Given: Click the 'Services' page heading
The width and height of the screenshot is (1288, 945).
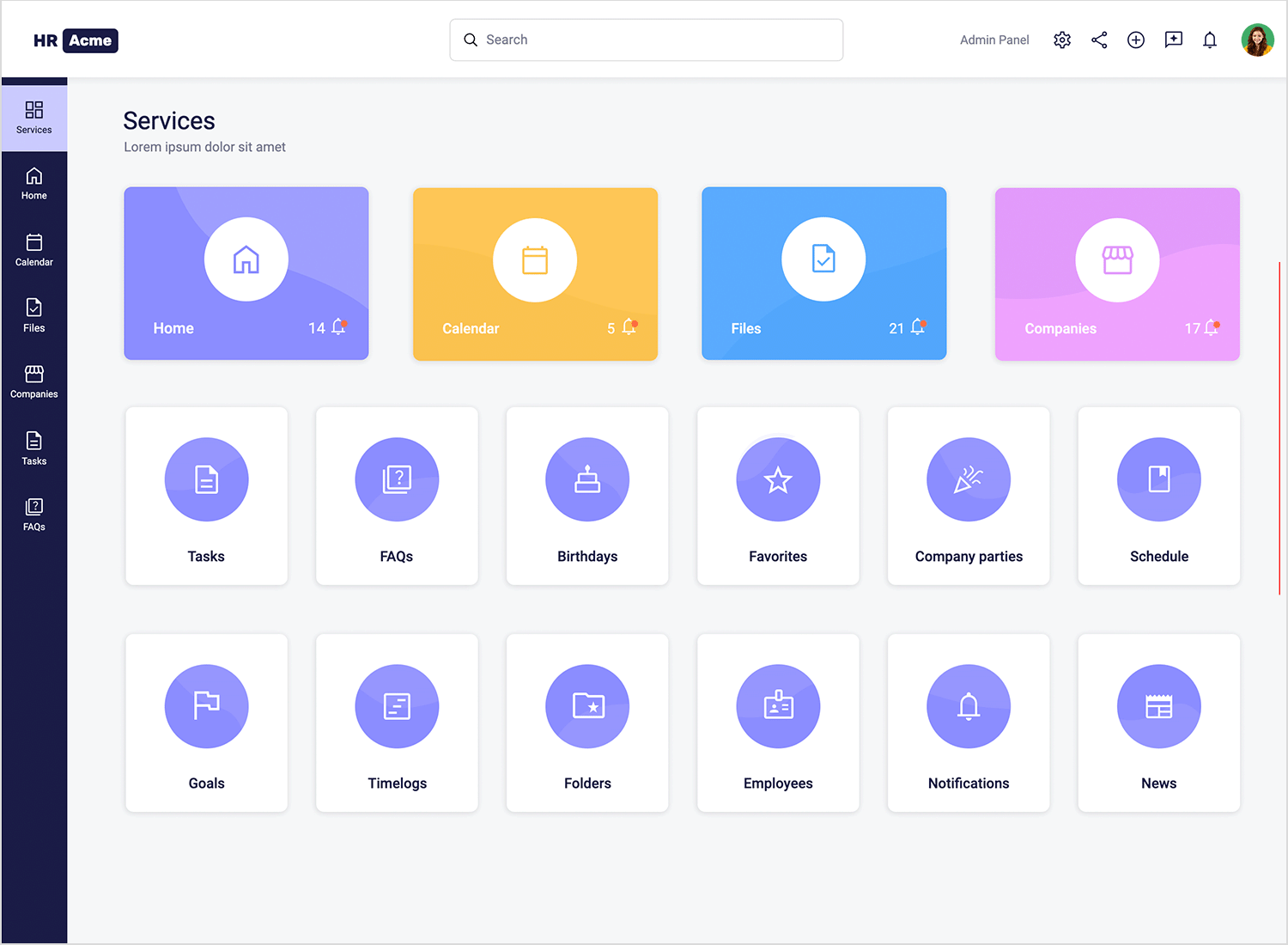Looking at the screenshot, I should click(x=169, y=121).
